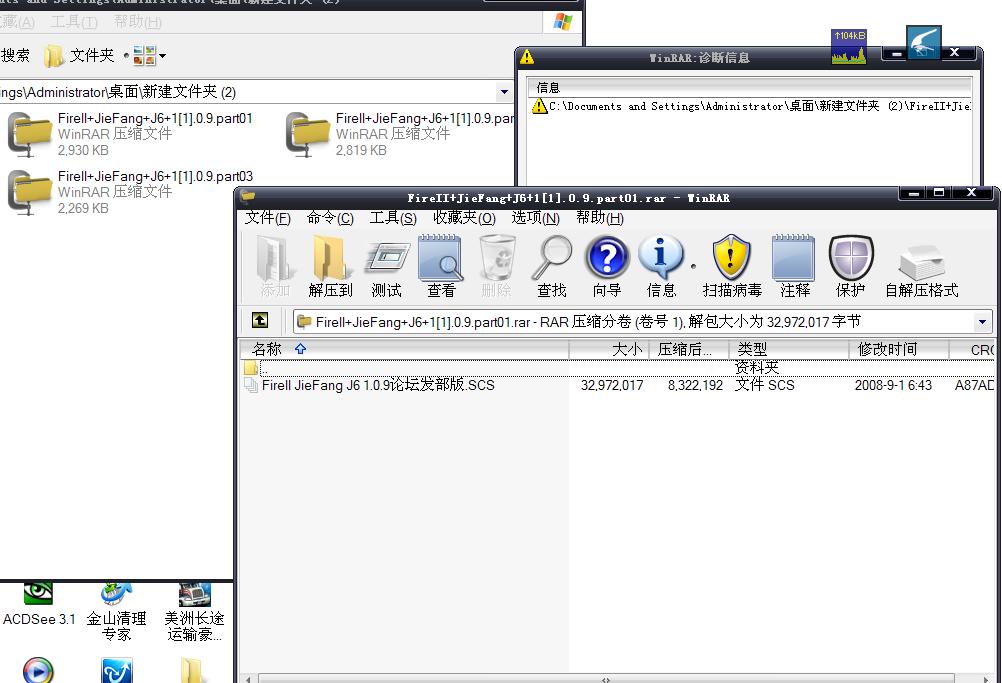Screen dimensions: 1002x683
Task: Click the warning icon in the diagnostic message row
Action: pos(539,106)
